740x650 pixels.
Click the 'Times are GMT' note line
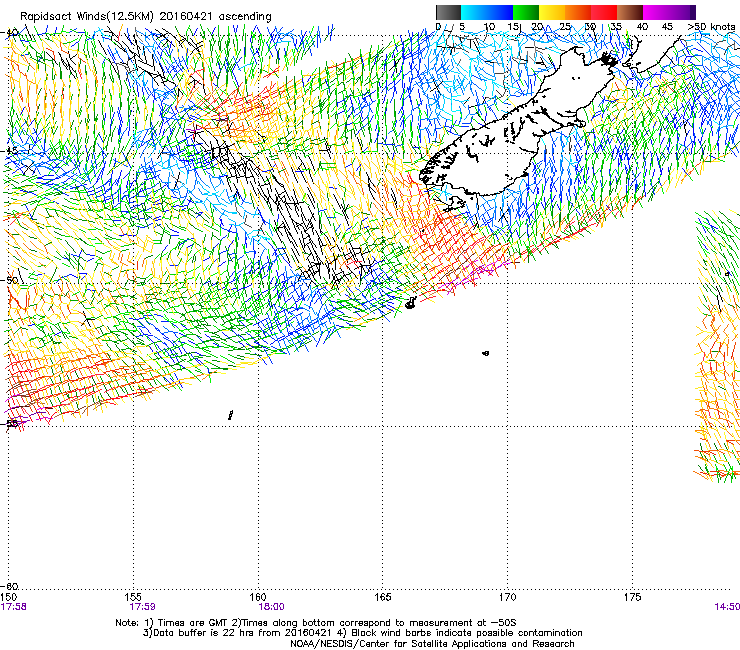click(316, 623)
